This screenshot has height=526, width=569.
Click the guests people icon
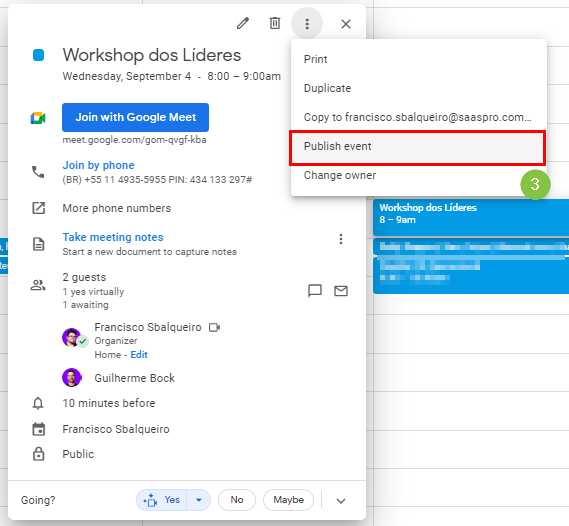pos(38,285)
